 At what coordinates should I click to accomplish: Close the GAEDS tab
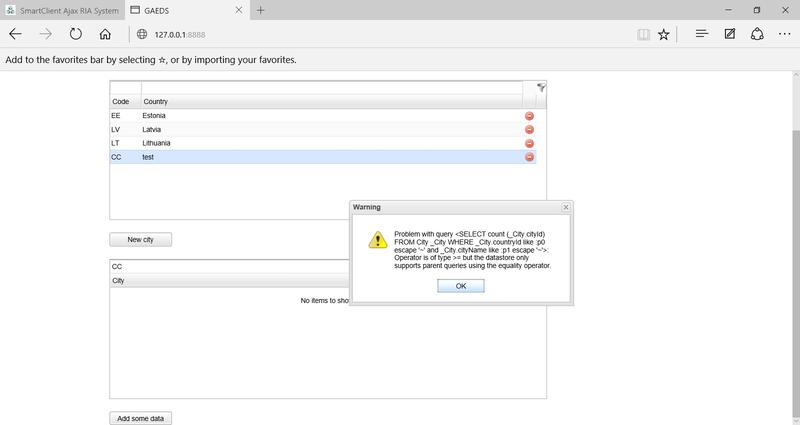click(238, 10)
